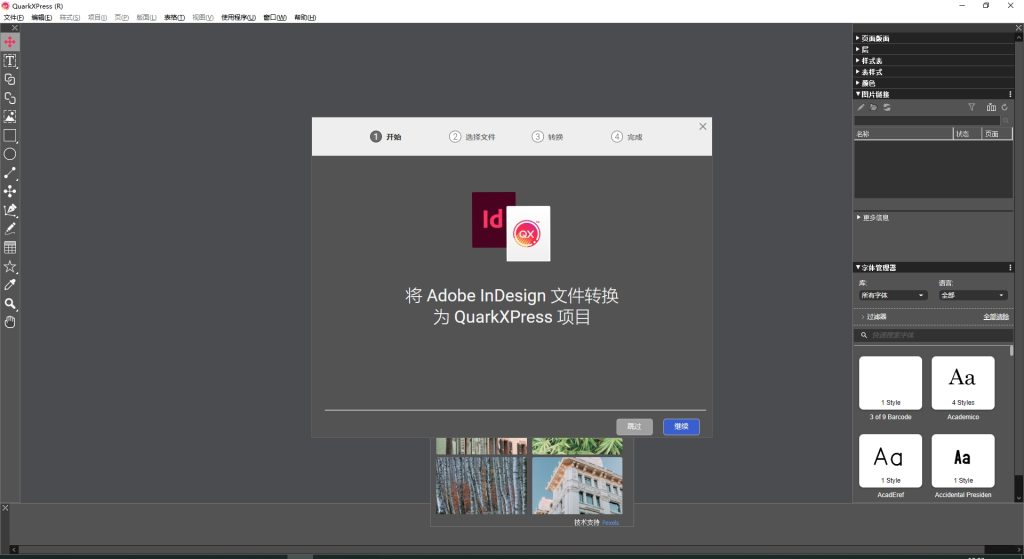Open the 图片链接 panel options menu dots
The height and width of the screenshot is (559, 1024).
[1010, 94]
